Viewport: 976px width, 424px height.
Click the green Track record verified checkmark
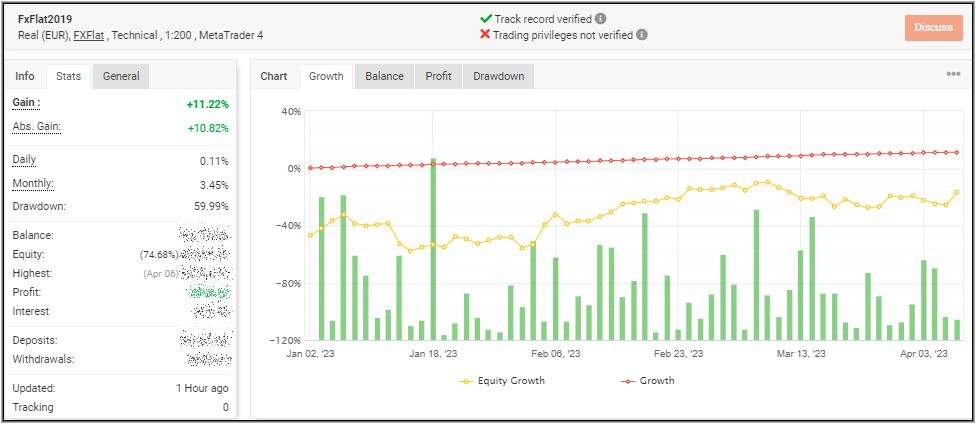(x=486, y=18)
